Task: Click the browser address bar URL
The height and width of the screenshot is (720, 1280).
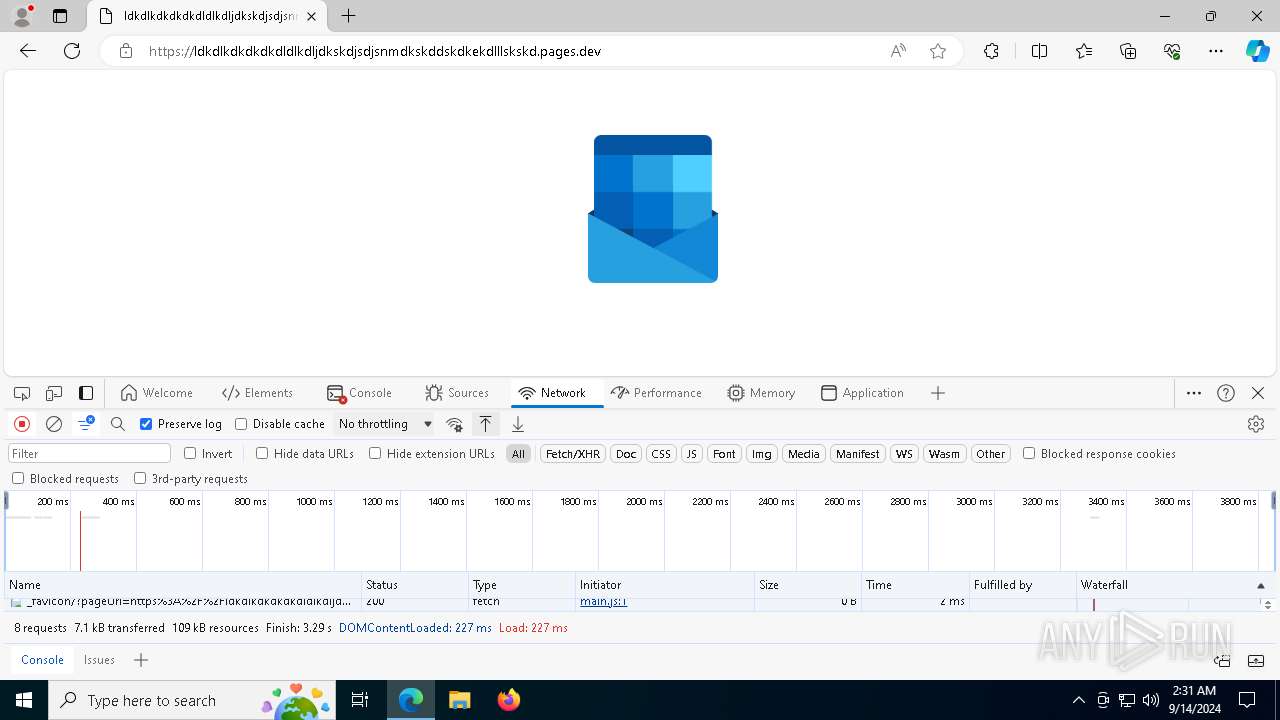Action: pos(375,51)
